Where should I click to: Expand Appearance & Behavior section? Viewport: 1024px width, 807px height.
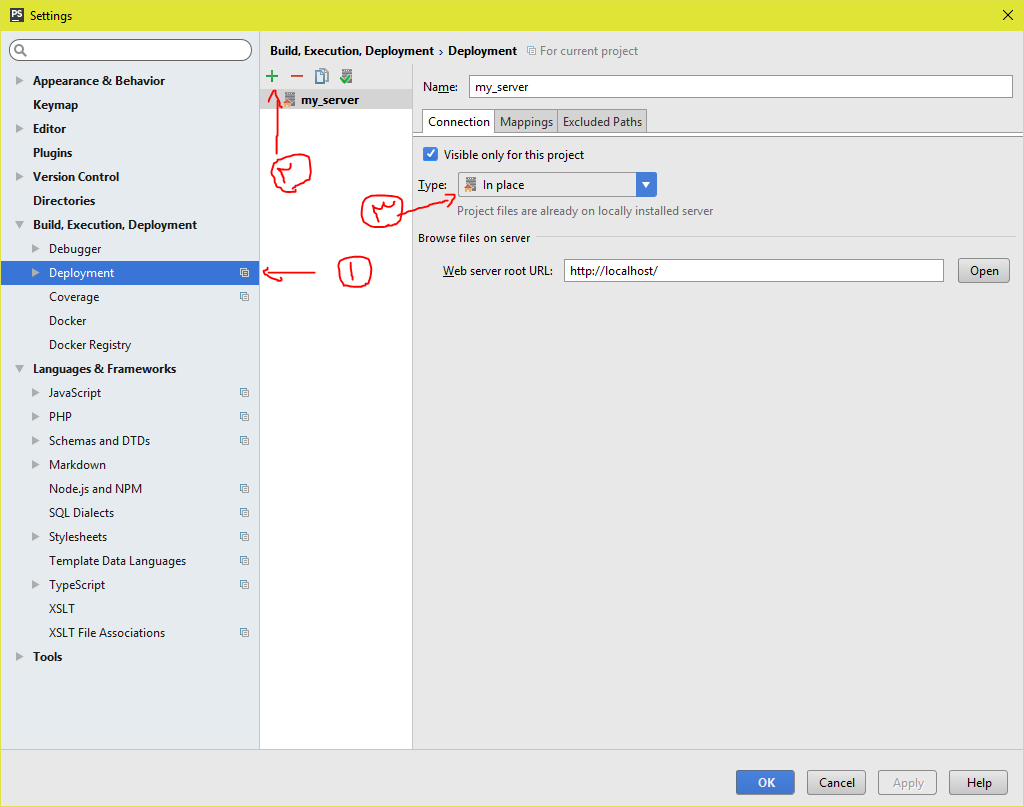[x=20, y=81]
